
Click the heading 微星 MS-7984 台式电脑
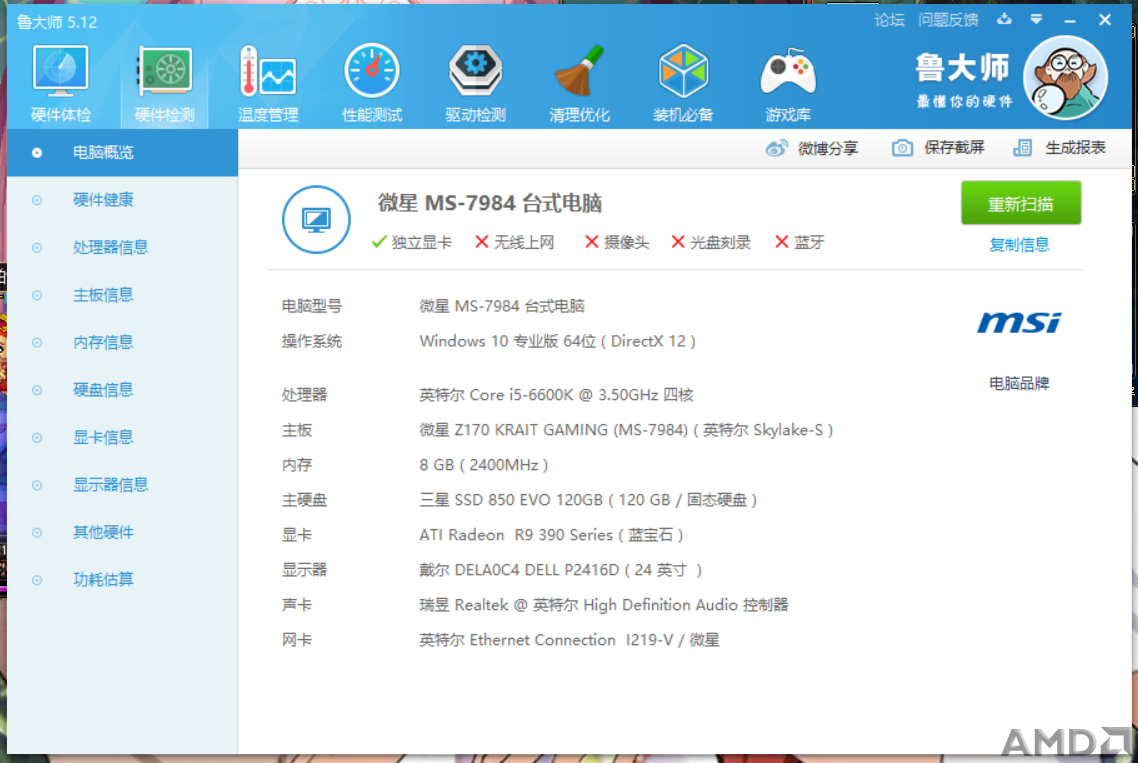(x=490, y=203)
